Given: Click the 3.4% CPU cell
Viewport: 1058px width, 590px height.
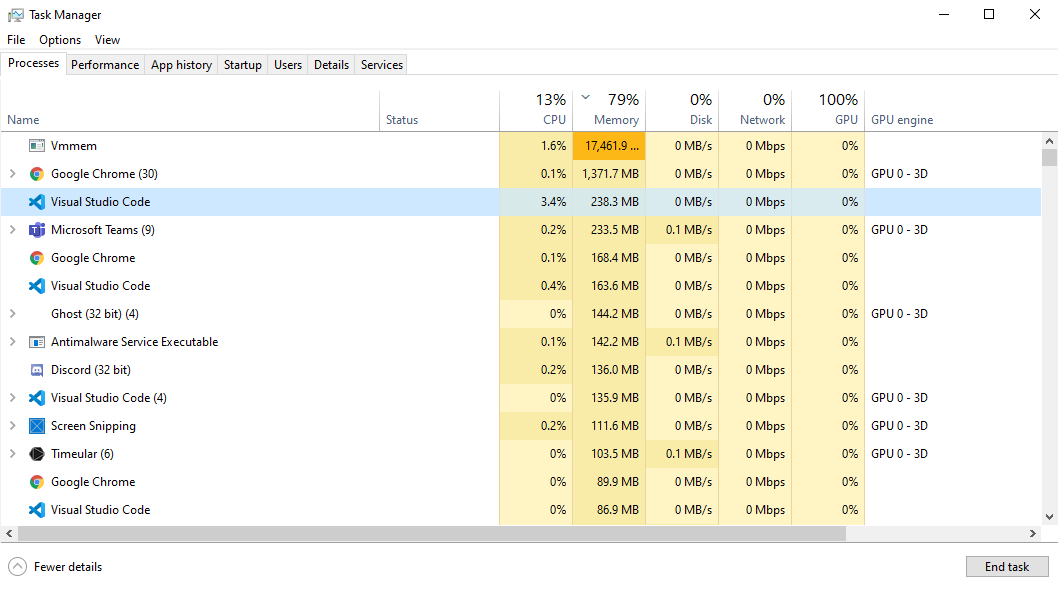Looking at the screenshot, I should click(x=536, y=202).
